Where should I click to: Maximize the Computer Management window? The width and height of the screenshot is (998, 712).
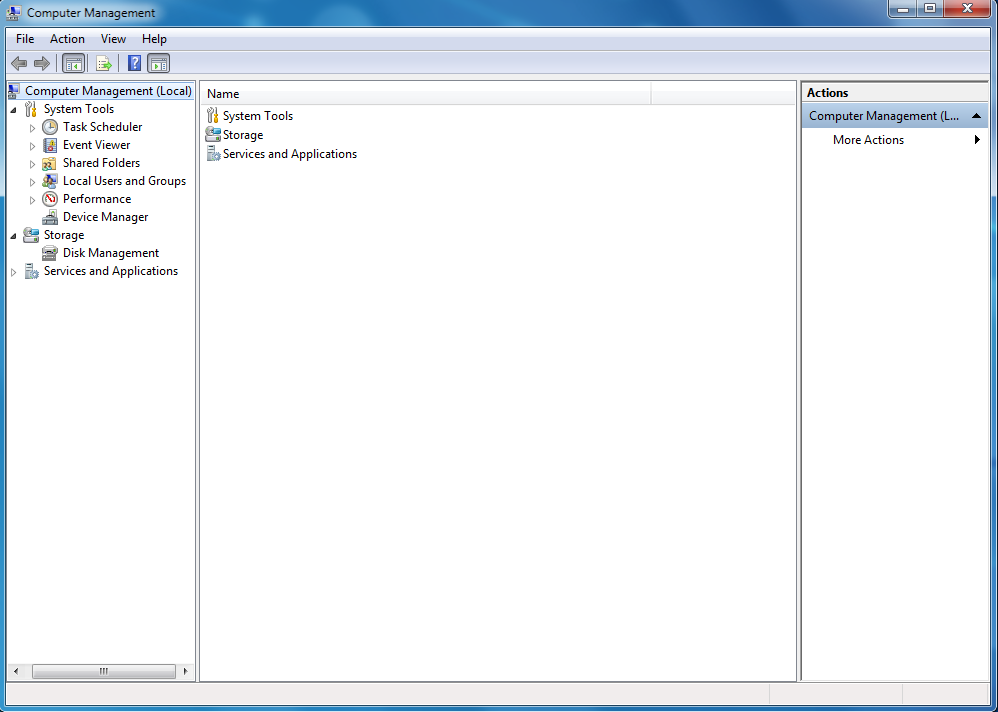point(930,9)
